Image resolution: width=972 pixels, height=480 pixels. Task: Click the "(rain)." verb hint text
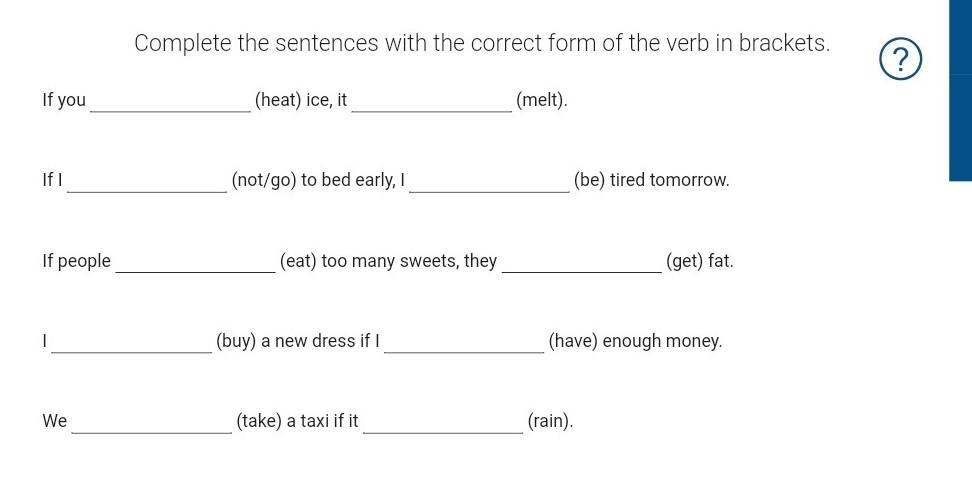click(550, 421)
